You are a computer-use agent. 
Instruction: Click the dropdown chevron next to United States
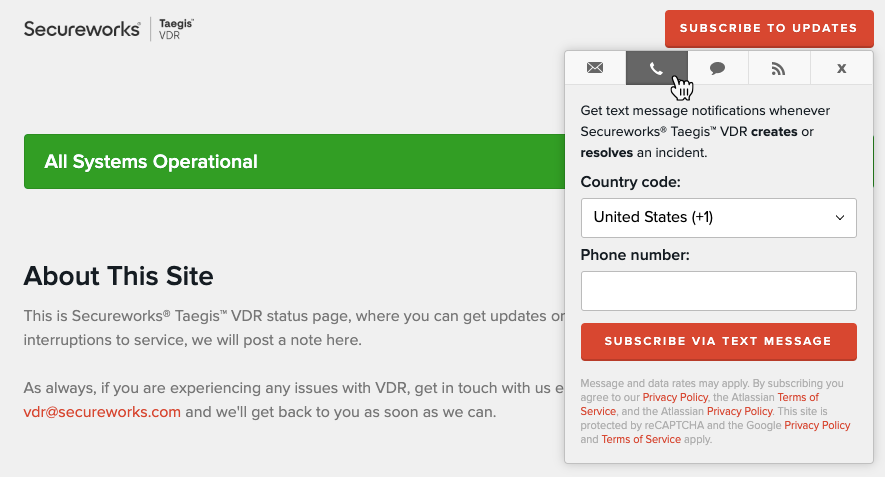[x=840, y=217]
